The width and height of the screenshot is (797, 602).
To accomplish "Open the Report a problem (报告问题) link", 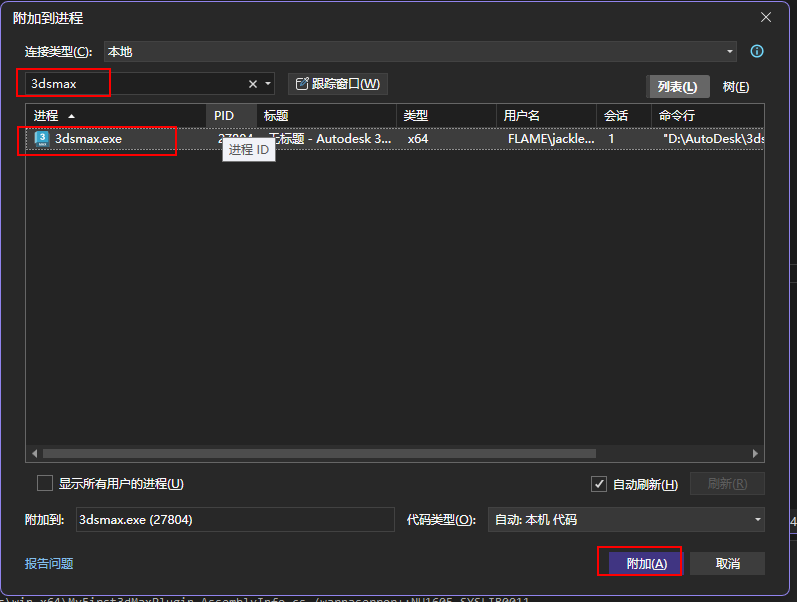I will click(49, 563).
